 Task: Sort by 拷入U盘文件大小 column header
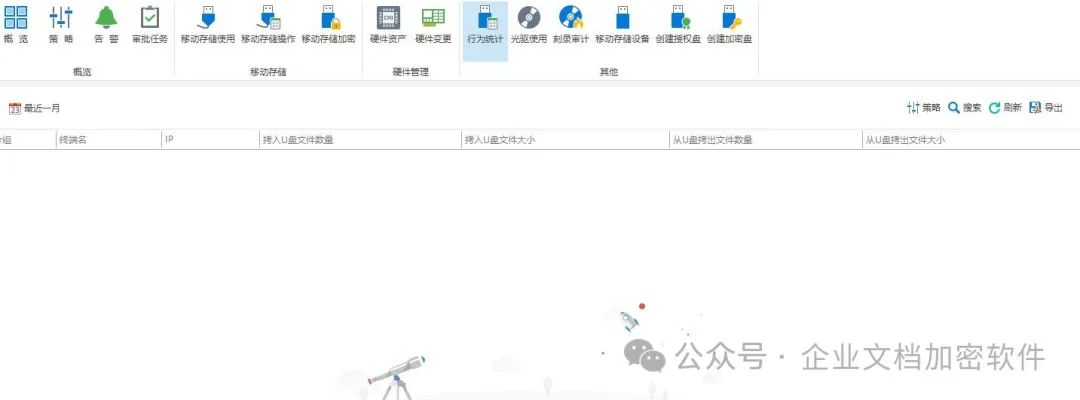click(x=565, y=140)
